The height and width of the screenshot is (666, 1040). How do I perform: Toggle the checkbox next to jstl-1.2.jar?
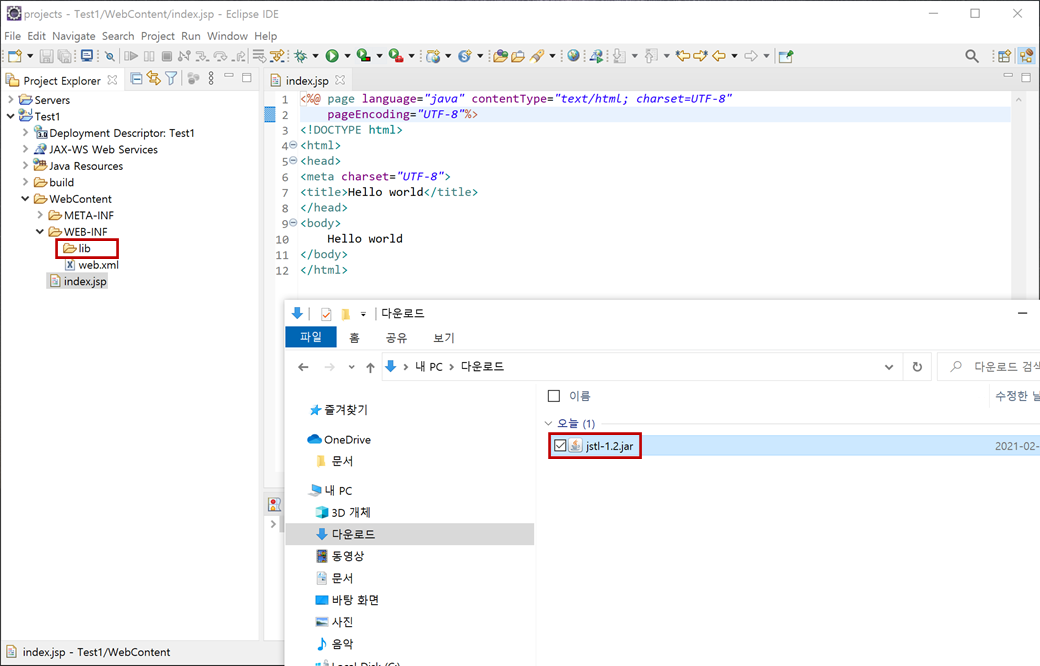(x=560, y=446)
